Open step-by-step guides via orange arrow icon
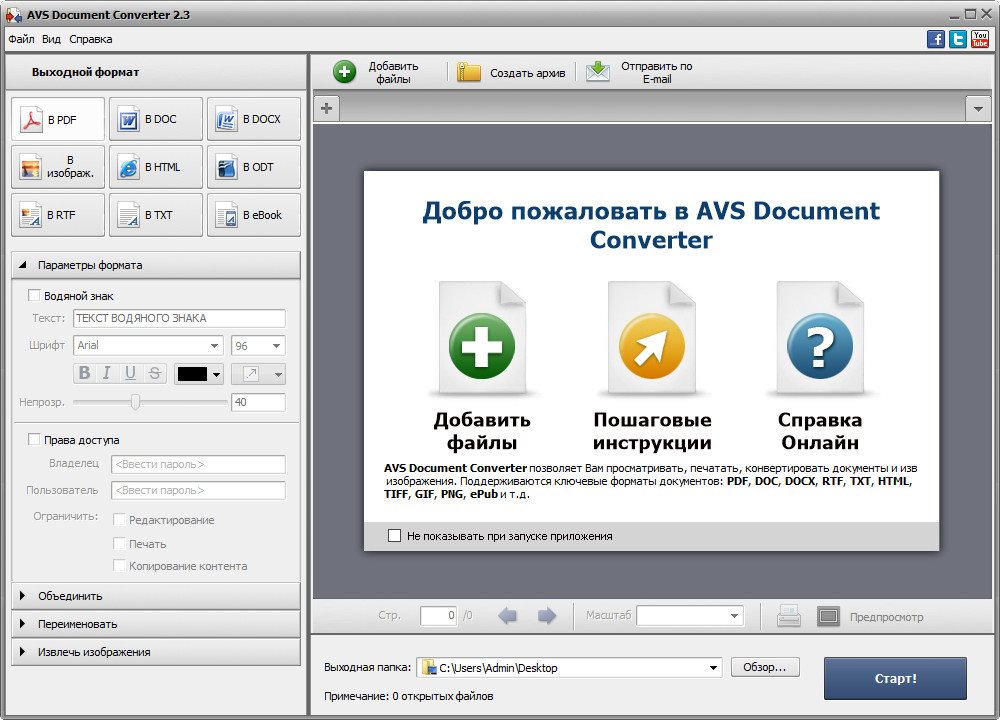The width and height of the screenshot is (1000, 720). pyautogui.click(x=652, y=346)
